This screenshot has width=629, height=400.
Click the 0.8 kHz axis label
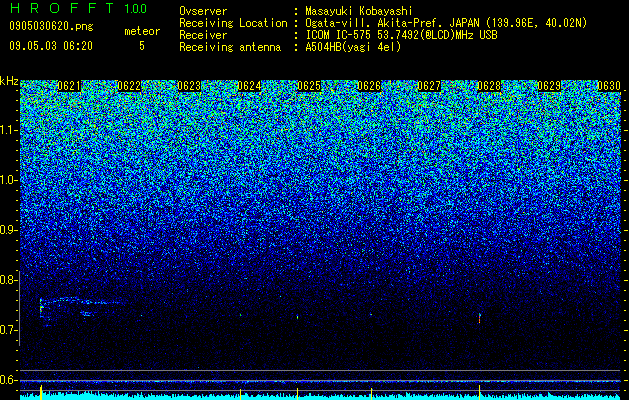(x=9, y=280)
